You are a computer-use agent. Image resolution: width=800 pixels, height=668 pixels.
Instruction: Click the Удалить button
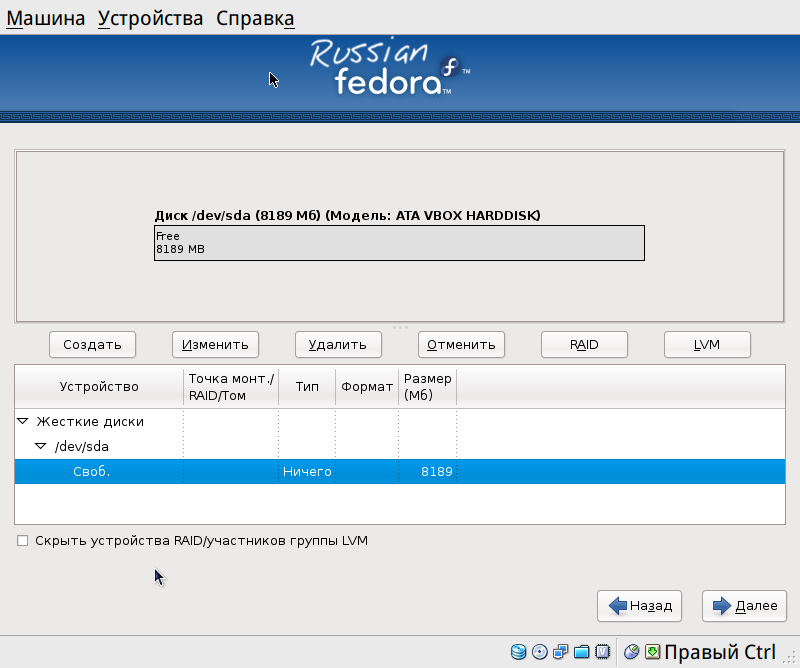coord(338,344)
